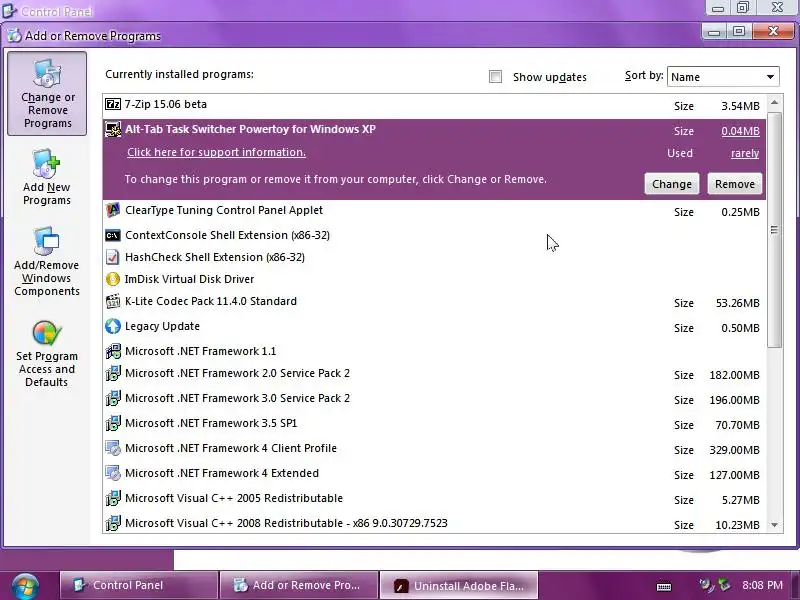Select the Change or Remove Programs icon

47,94
